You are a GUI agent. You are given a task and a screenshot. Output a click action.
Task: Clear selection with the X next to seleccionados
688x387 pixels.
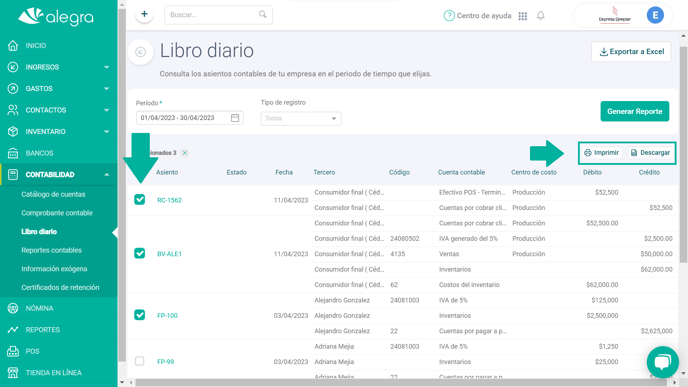[x=185, y=153]
